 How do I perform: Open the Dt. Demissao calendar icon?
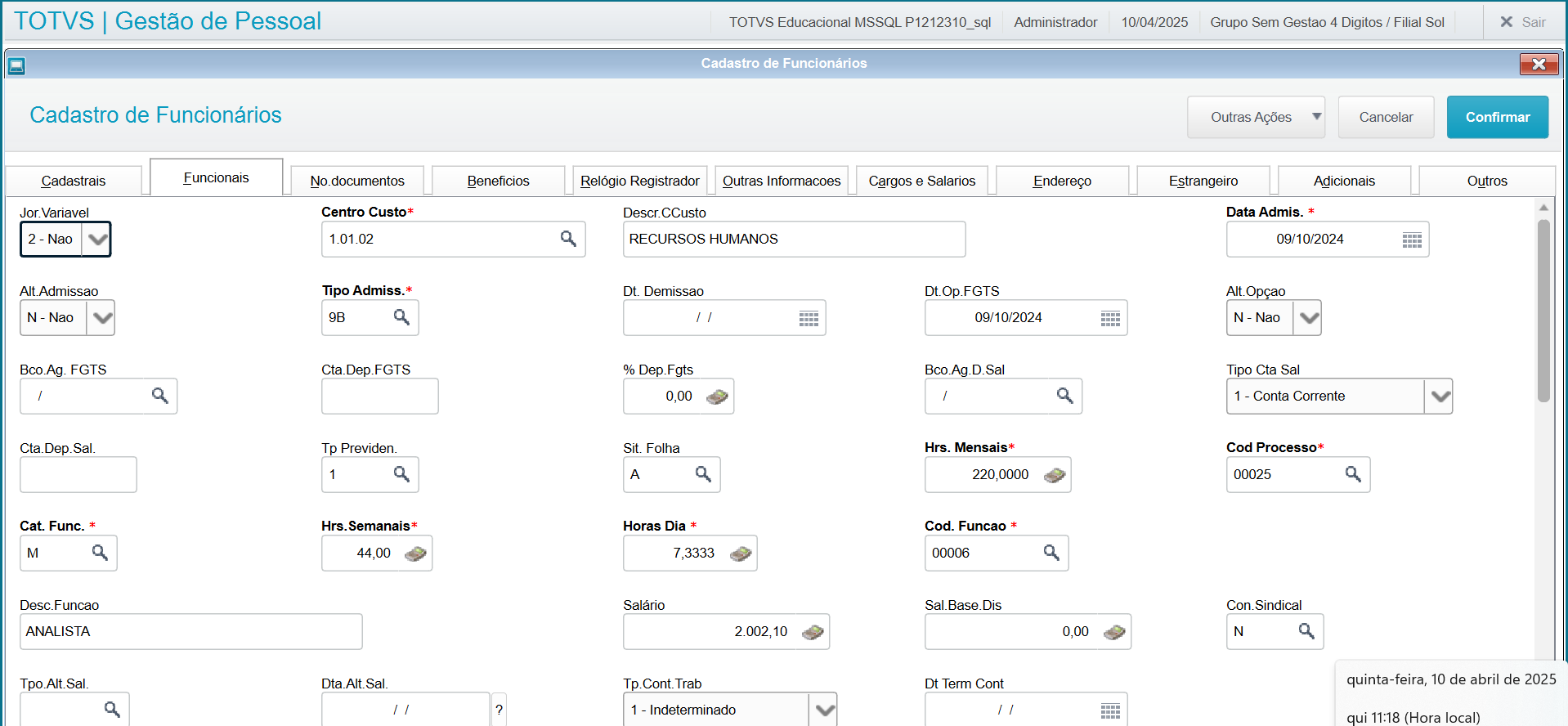pyautogui.click(x=809, y=318)
